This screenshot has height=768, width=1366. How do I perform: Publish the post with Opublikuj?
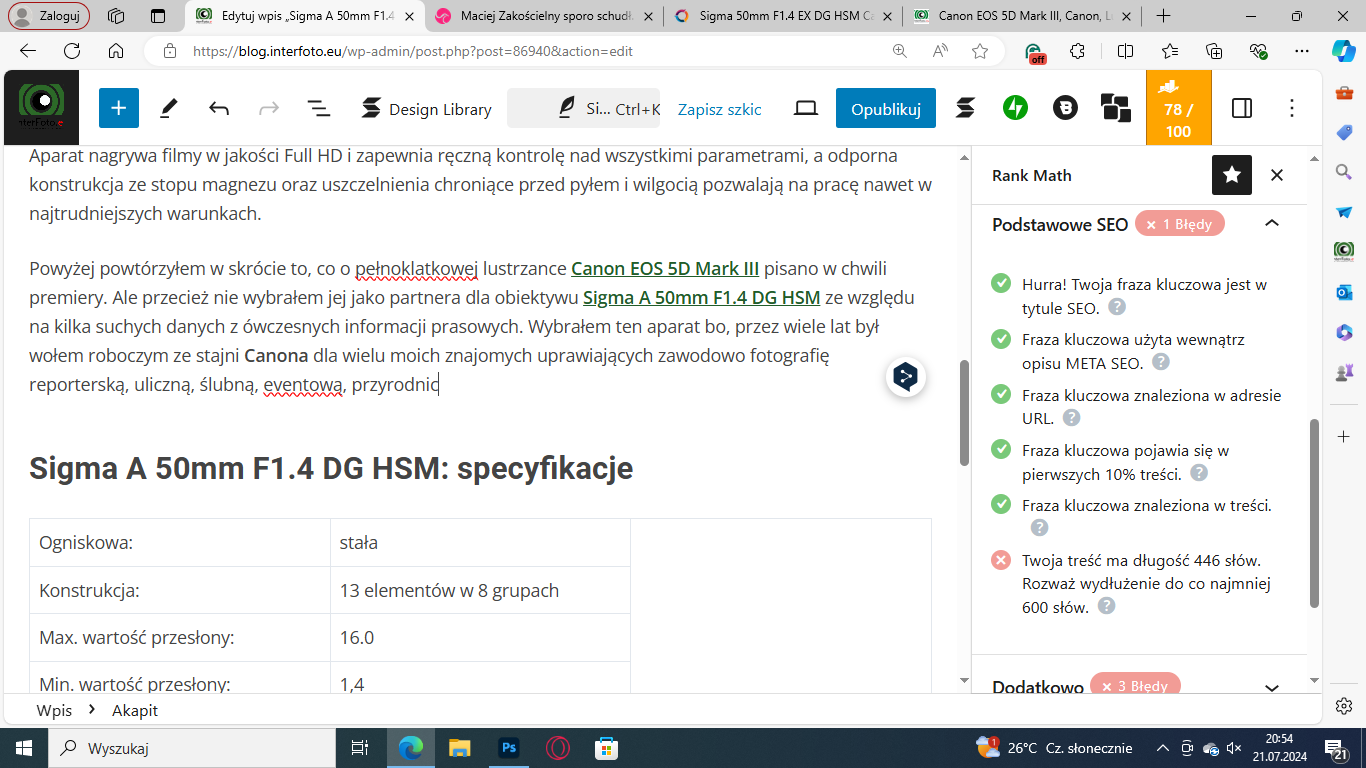tap(886, 108)
